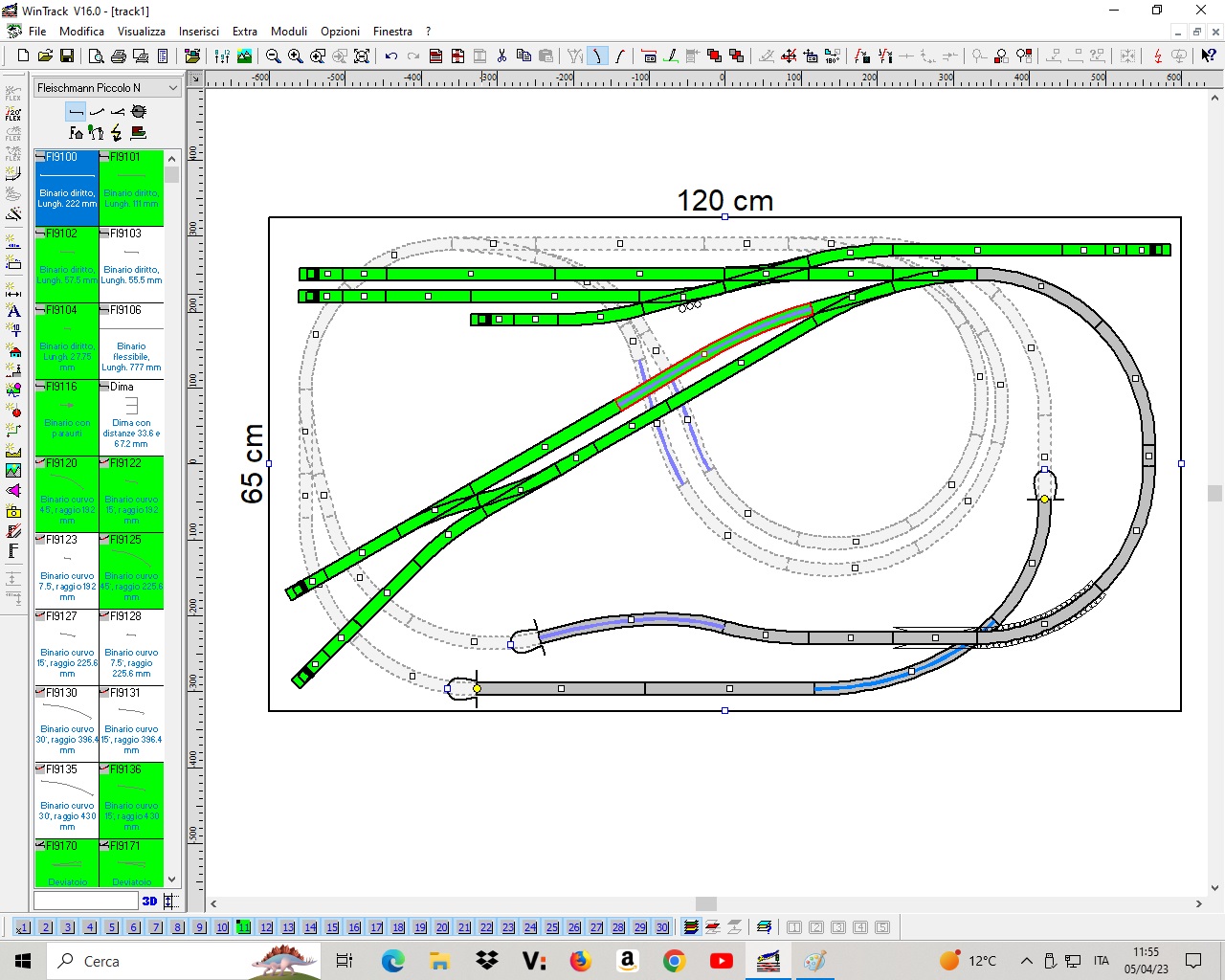1225x980 pixels.
Task: Open Windows taskbar Cerca search box
Action: coord(144,961)
